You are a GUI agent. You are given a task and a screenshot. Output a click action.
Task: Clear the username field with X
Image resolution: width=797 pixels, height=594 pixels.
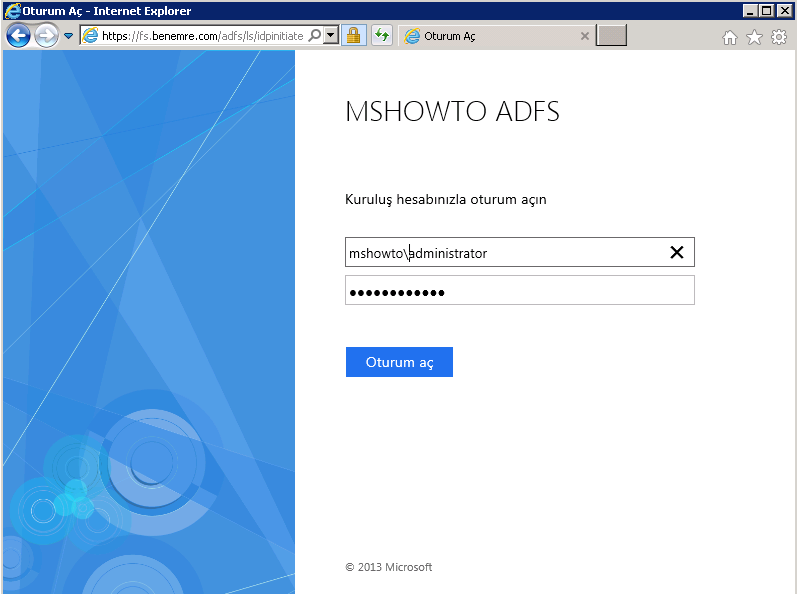pyautogui.click(x=677, y=252)
